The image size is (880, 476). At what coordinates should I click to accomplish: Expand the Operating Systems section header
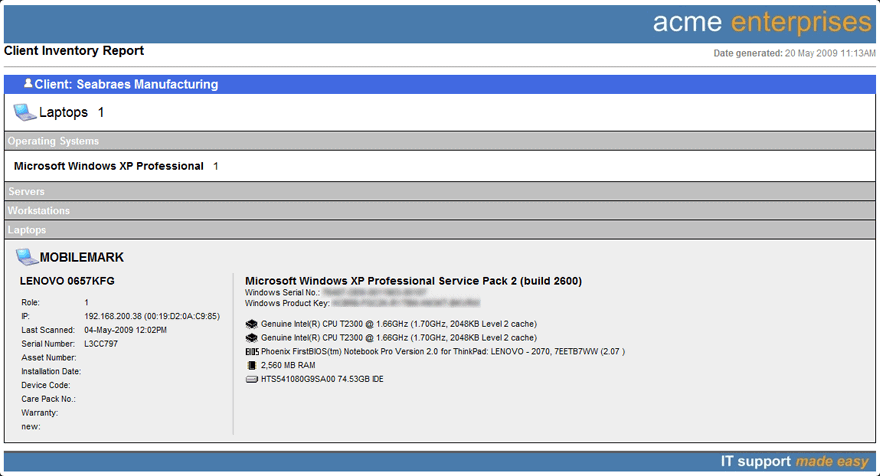(439, 141)
